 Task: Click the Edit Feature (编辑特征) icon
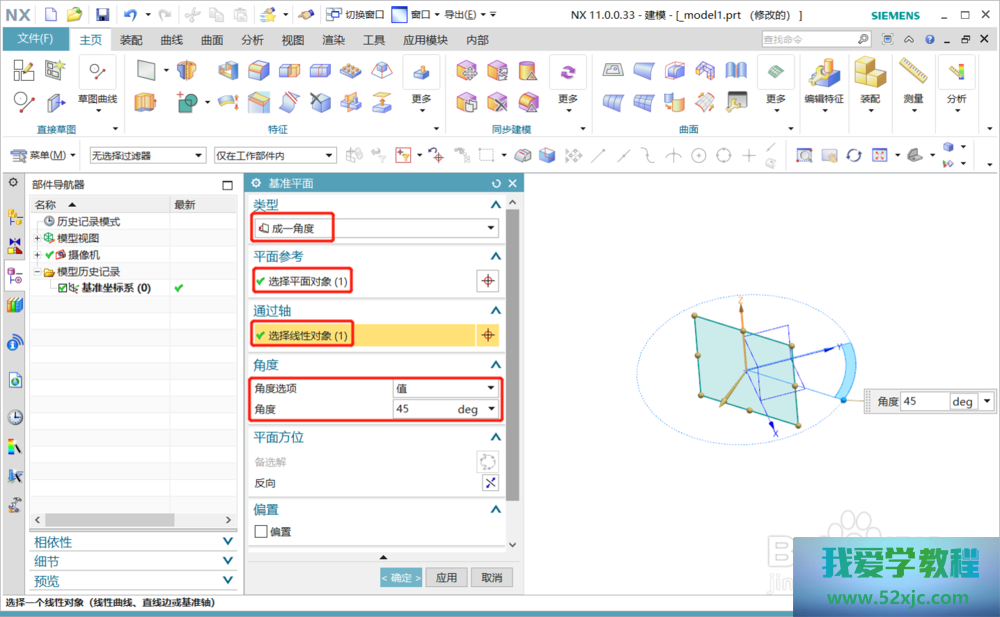point(824,73)
